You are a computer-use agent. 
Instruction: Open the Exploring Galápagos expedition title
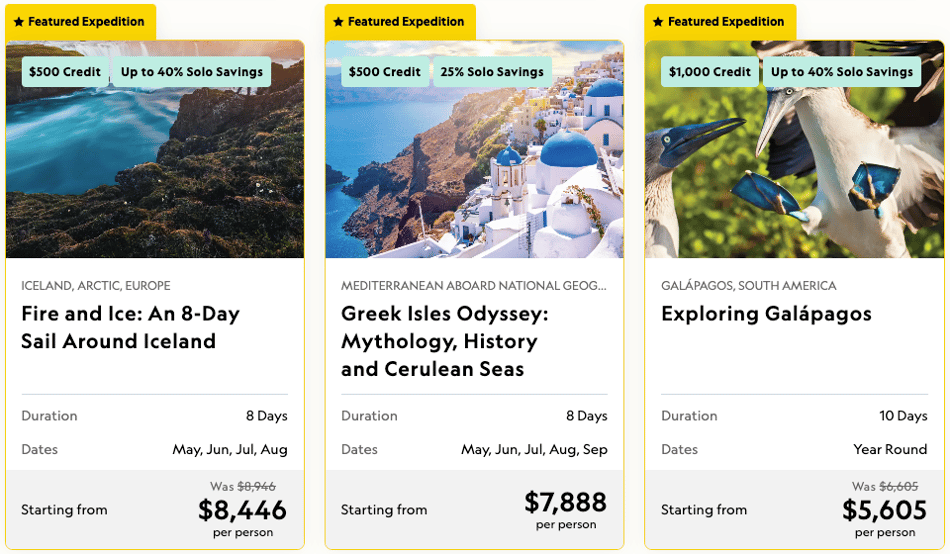pos(766,314)
